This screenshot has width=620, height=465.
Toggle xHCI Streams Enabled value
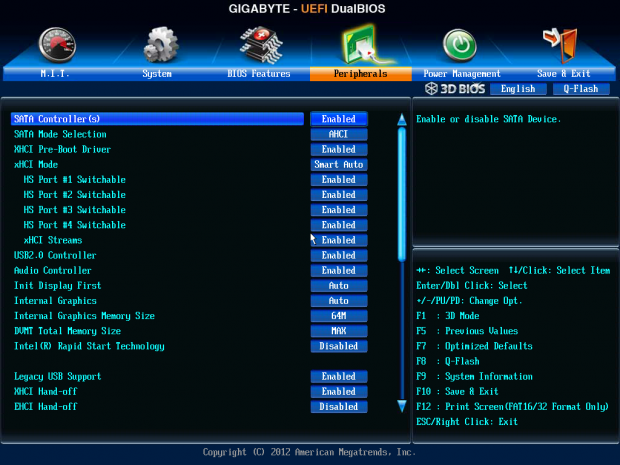(339, 240)
